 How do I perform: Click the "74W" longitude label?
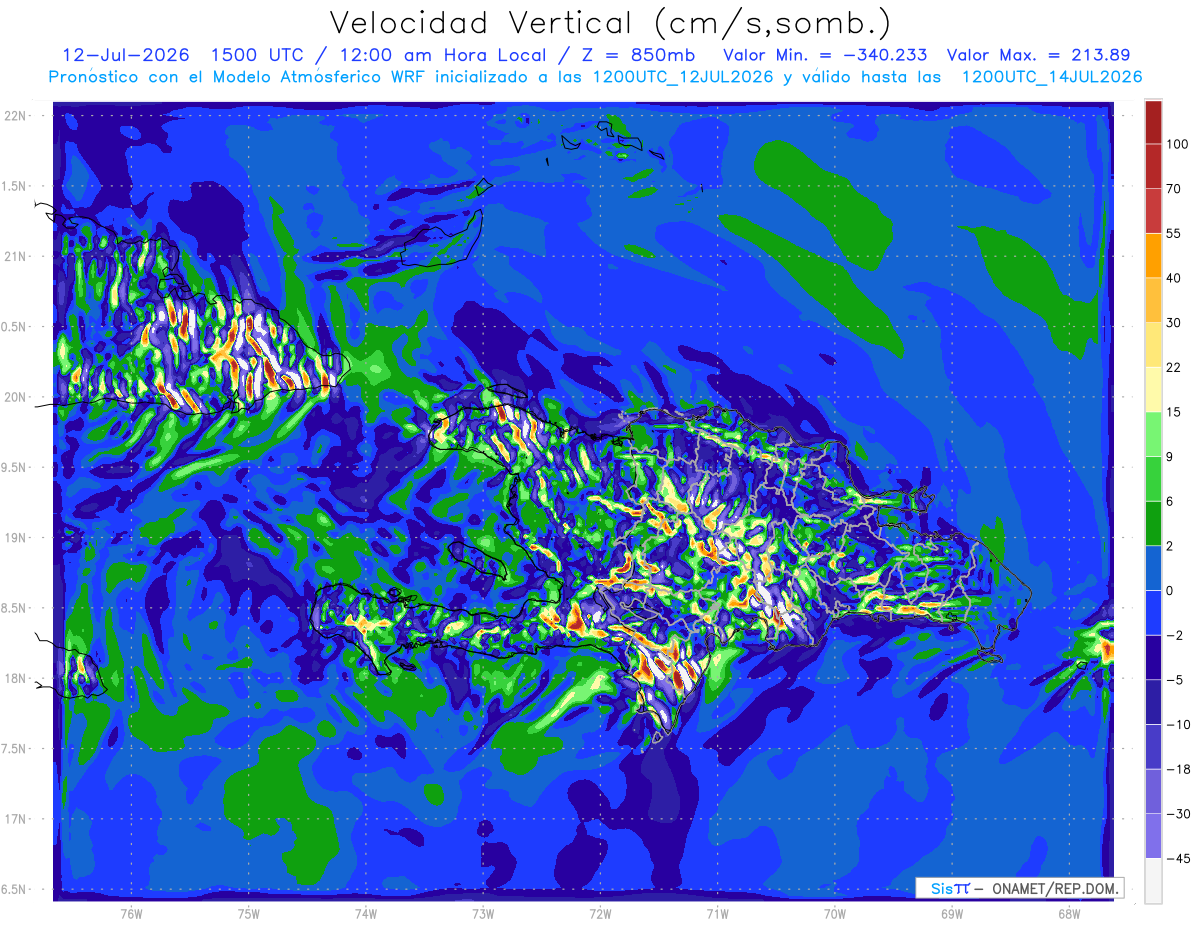pos(366,913)
